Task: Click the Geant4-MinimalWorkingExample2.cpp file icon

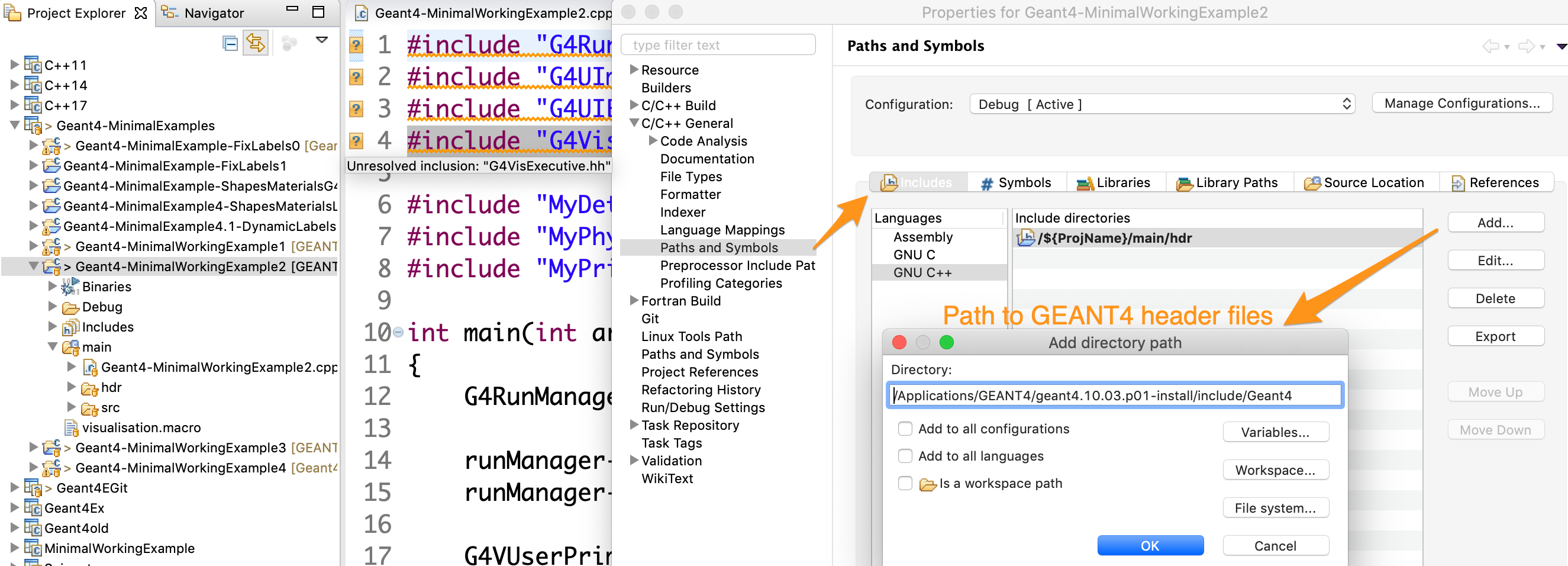Action: coord(90,368)
